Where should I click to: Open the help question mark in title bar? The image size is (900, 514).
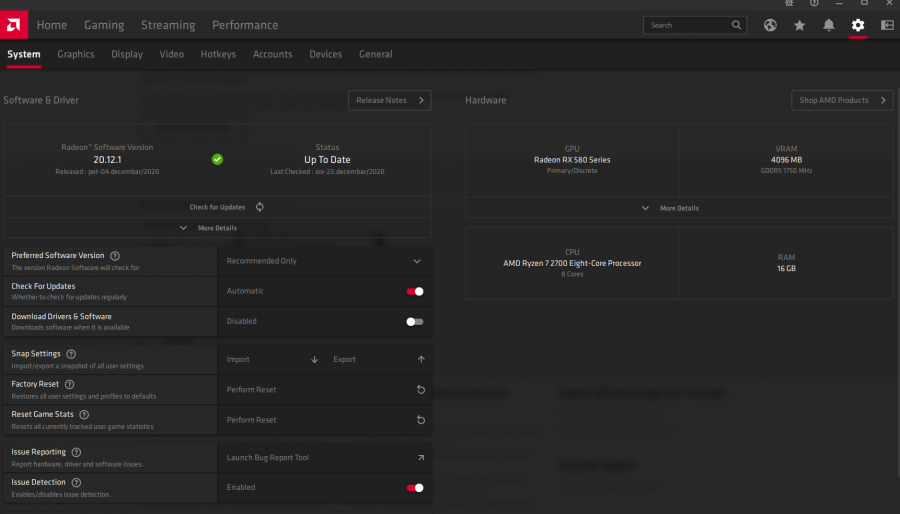814,3
